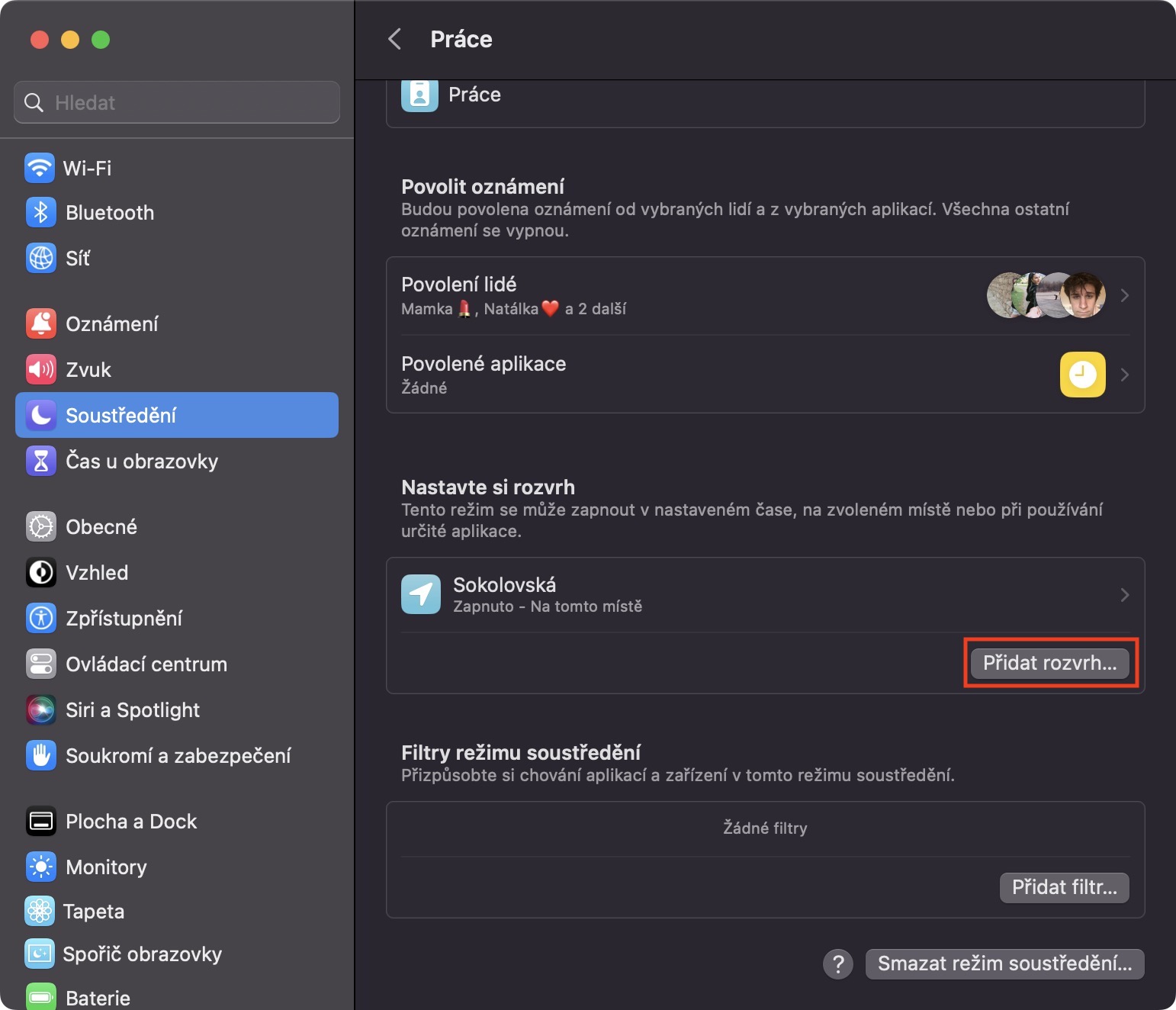
Task: Open Zvuk sound settings icon
Action: (x=41, y=370)
